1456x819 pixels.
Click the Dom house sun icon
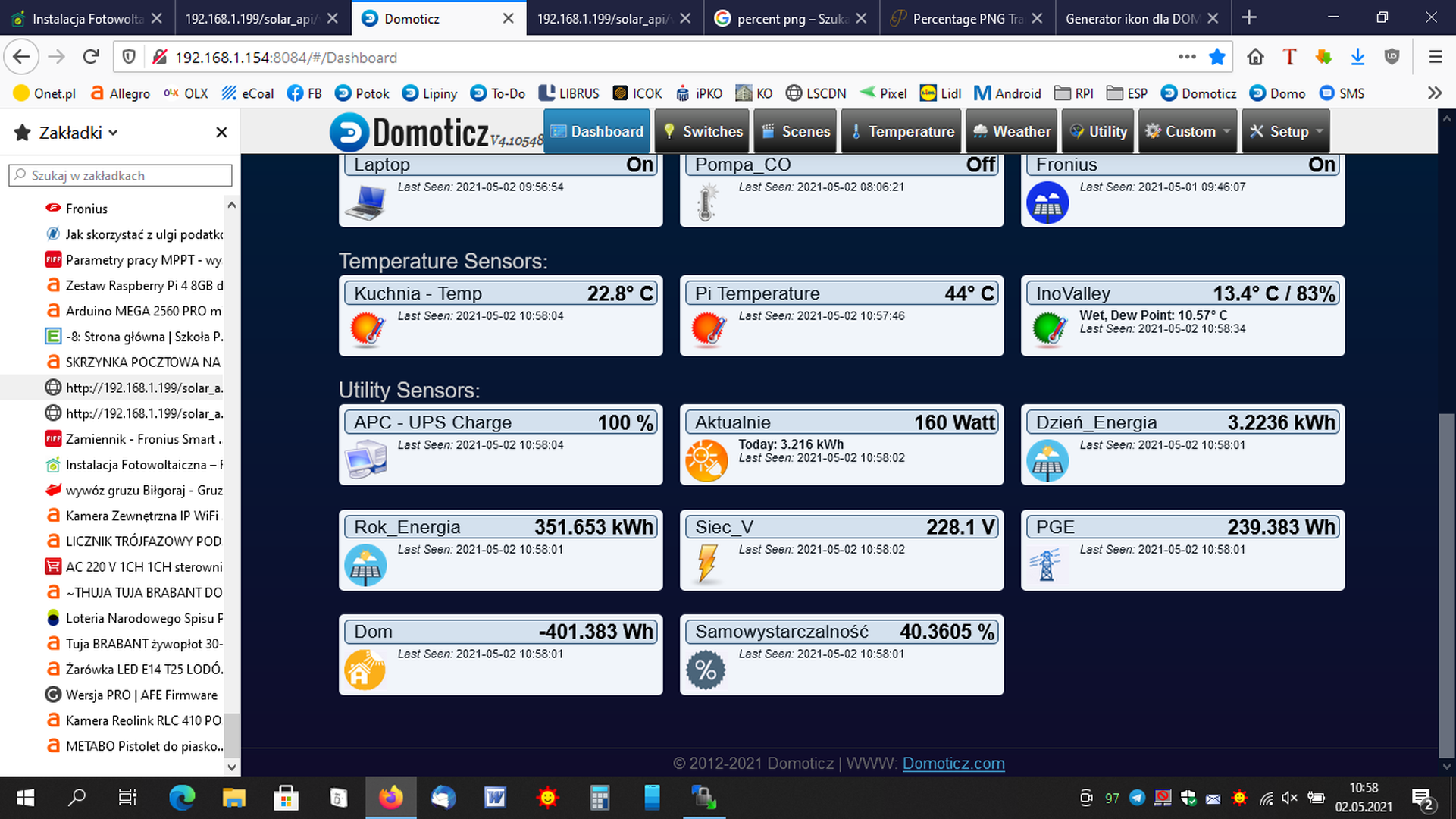365,670
